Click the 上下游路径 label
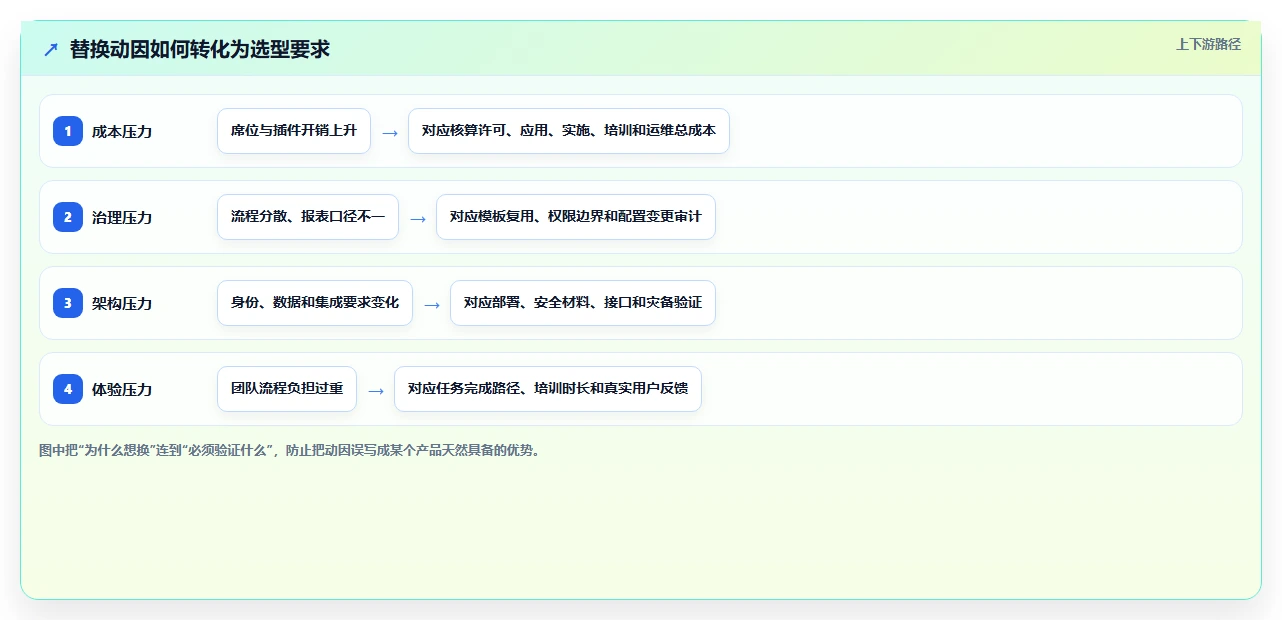1282x620 pixels. 1208,44
